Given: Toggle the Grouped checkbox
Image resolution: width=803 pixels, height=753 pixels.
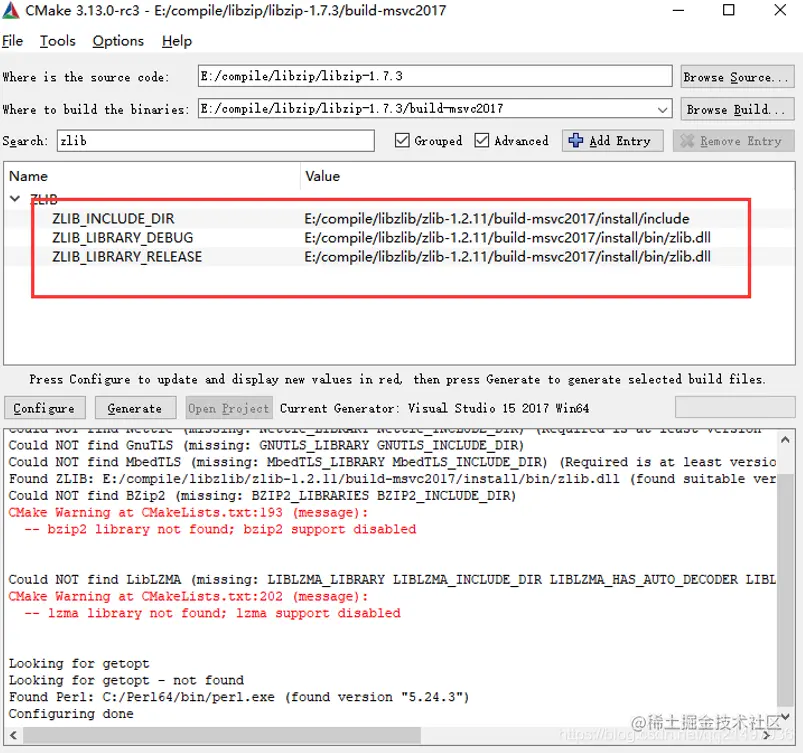Looking at the screenshot, I should click(403, 140).
